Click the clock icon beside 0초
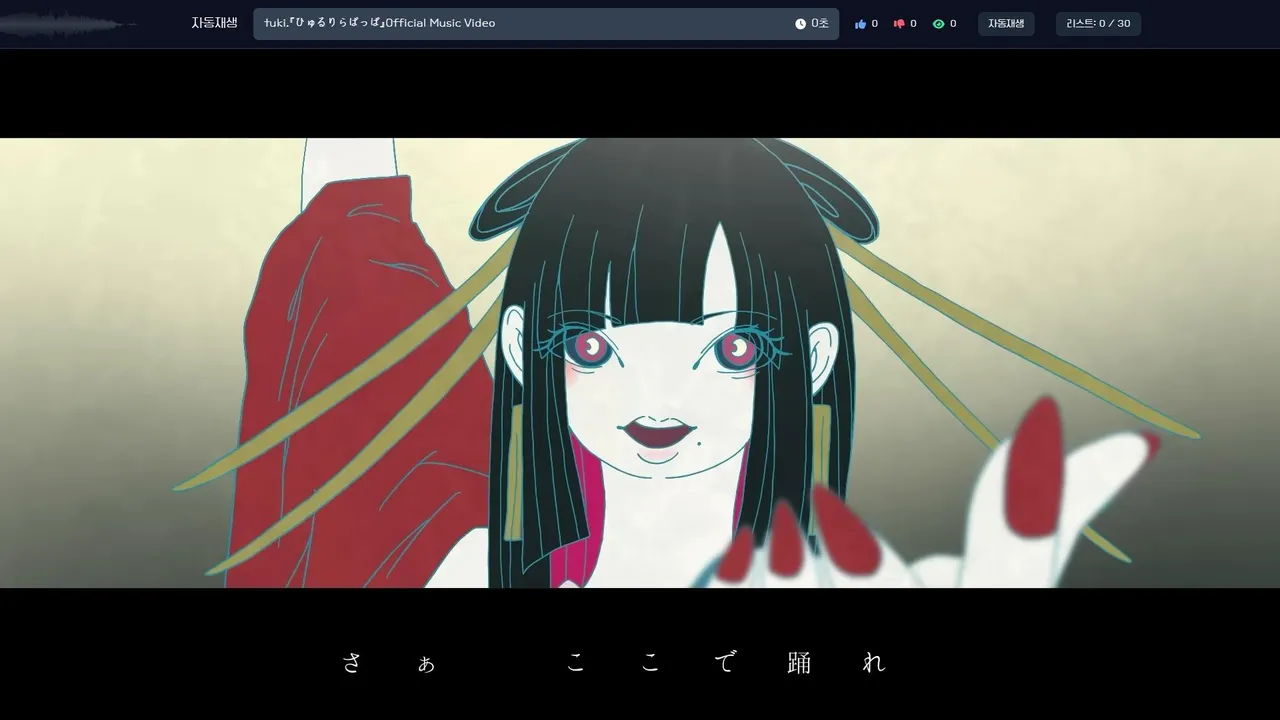The image size is (1280, 720). [800, 24]
